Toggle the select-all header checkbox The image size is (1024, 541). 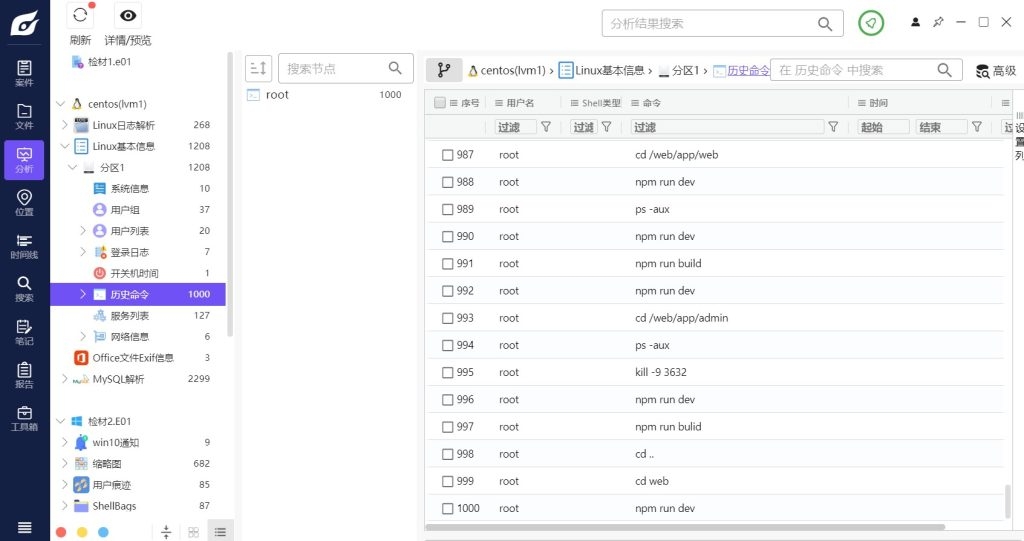(439, 103)
